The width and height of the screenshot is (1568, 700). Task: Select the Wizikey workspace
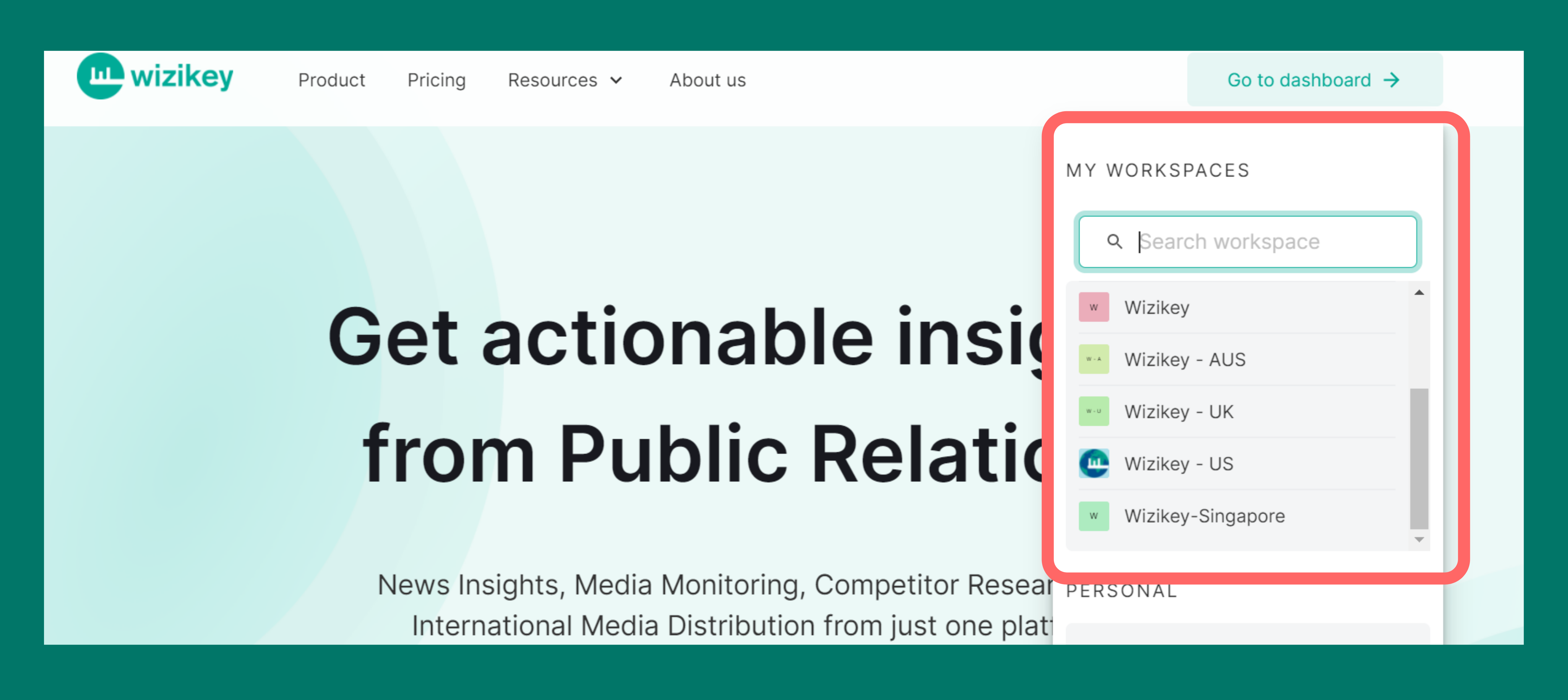pyautogui.click(x=1237, y=307)
